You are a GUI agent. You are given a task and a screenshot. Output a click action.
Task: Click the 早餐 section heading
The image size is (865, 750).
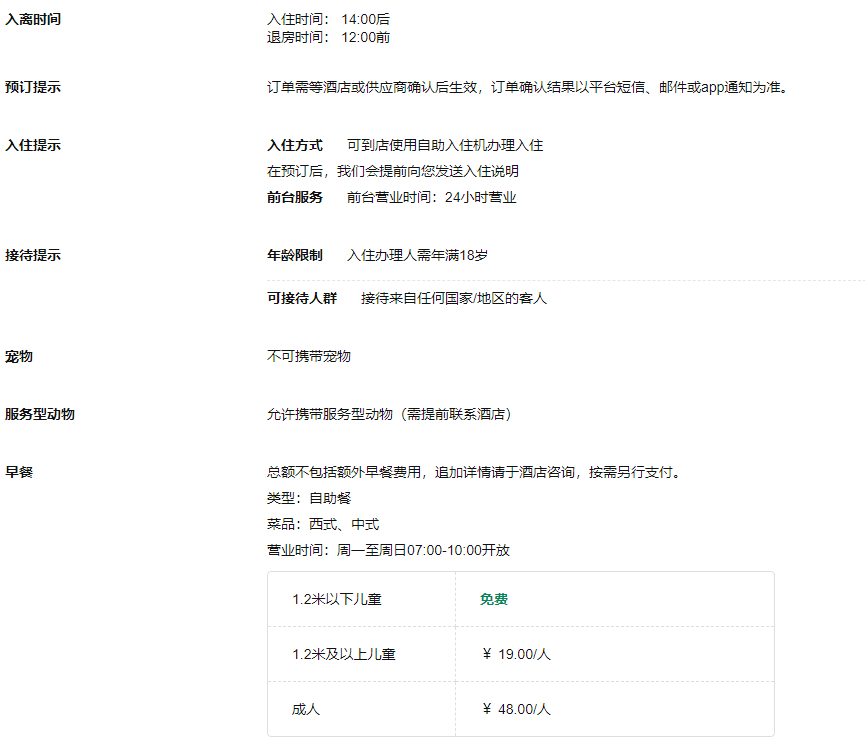click(19, 472)
